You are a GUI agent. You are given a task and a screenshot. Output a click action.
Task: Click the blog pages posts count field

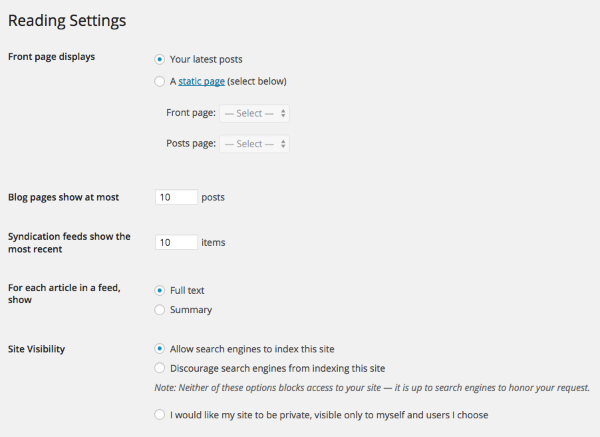click(177, 197)
